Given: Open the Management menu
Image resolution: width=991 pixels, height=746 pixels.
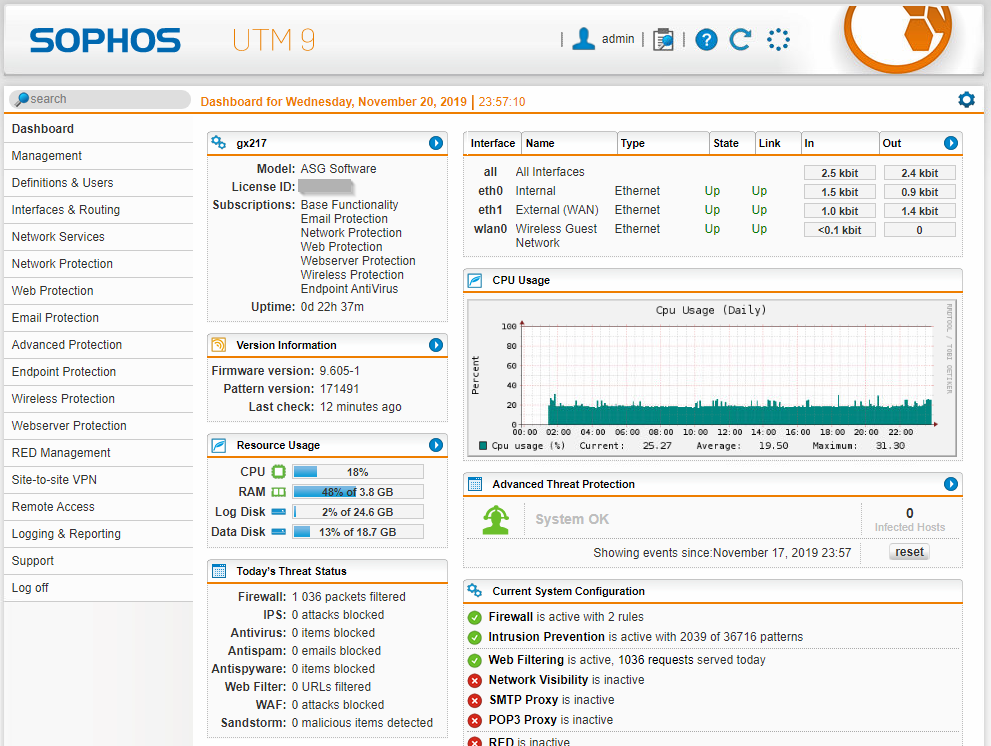Looking at the screenshot, I should (98, 156).
